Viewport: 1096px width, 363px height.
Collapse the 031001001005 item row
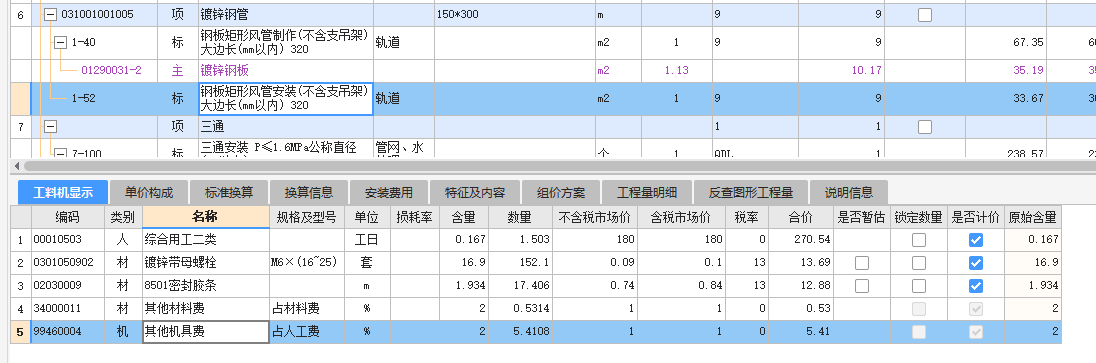(50, 15)
